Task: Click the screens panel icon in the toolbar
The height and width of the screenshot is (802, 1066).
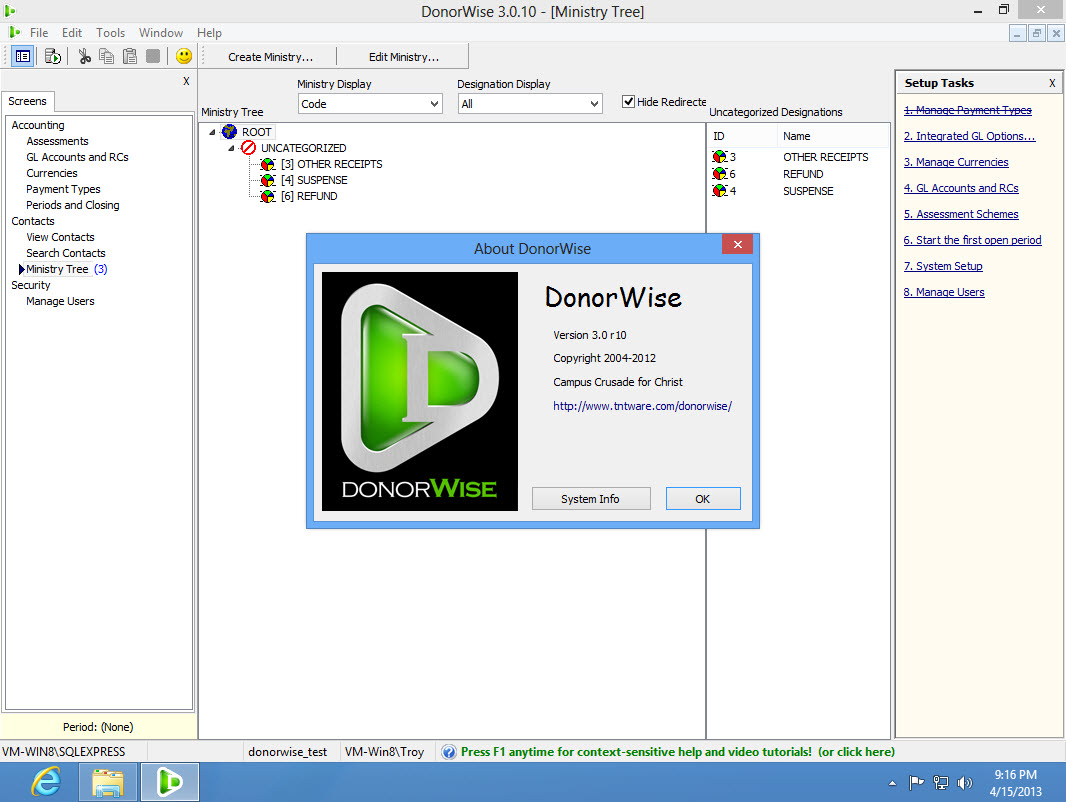Action: [22, 56]
